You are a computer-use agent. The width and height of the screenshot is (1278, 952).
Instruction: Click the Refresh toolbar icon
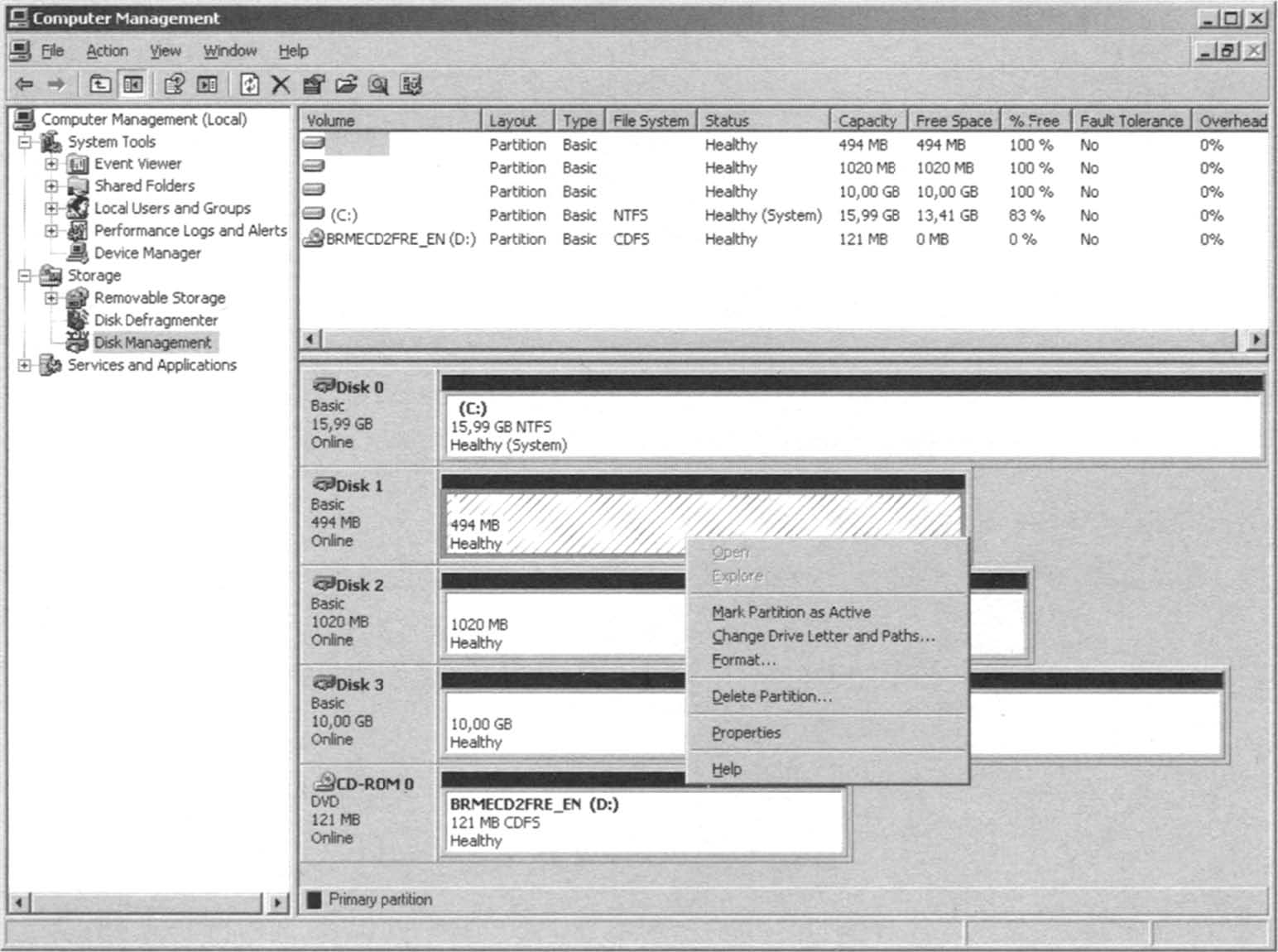click(x=249, y=84)
